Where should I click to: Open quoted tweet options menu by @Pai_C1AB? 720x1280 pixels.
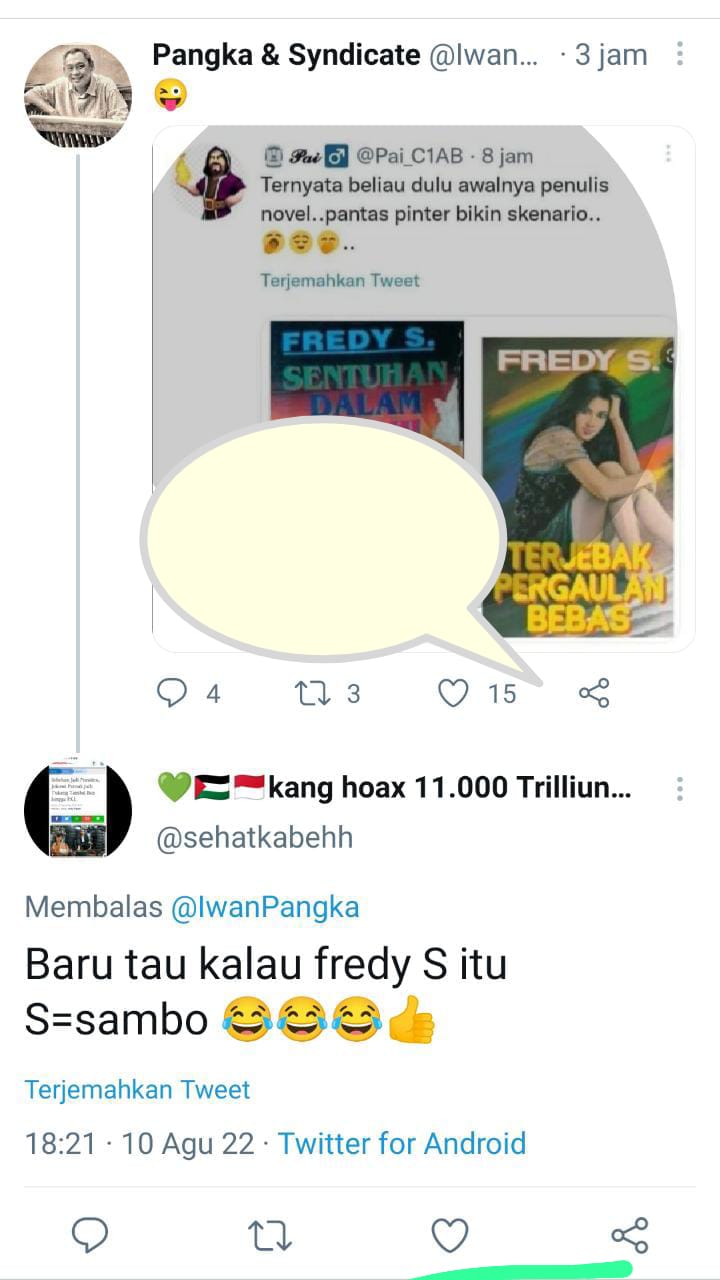(667, 154)
